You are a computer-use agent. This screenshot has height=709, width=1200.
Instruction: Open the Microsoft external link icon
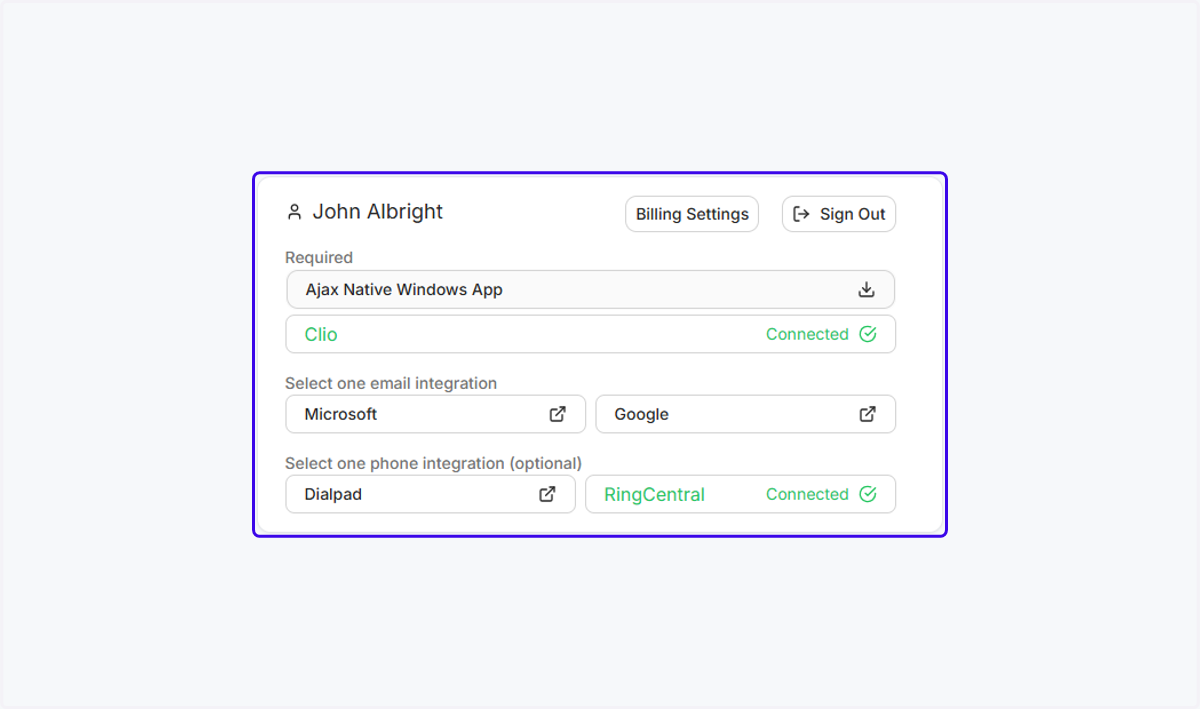coord(558,414)
